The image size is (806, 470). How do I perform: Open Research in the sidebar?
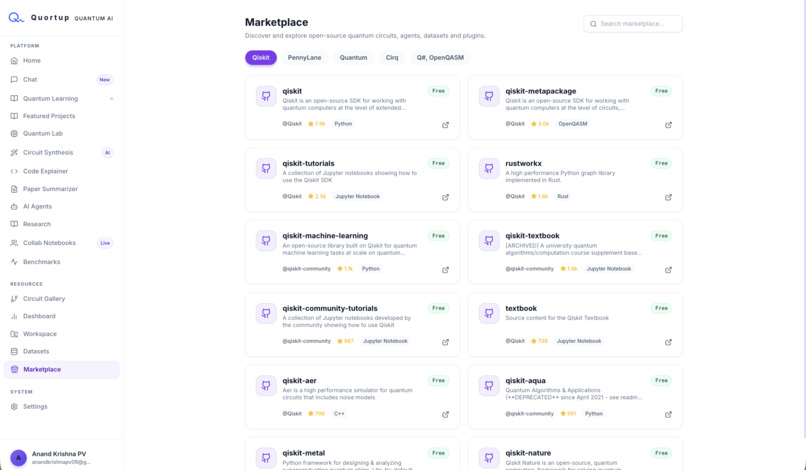[62, 224]
